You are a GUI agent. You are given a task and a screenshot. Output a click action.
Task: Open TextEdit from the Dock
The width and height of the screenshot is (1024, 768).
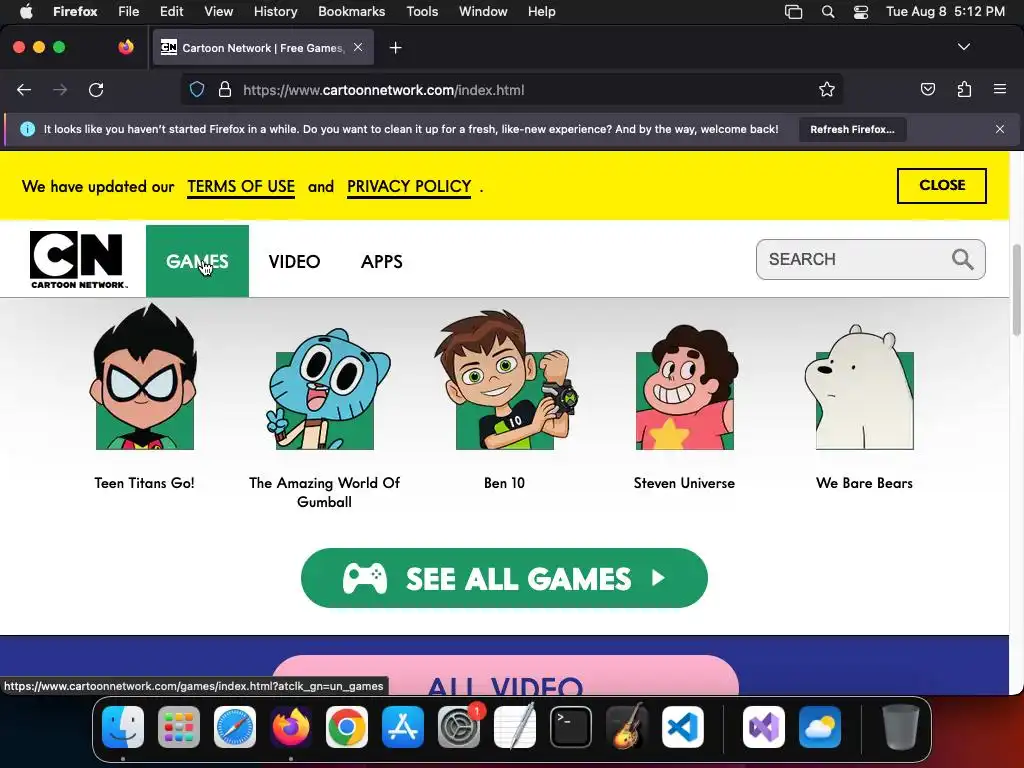(515, 726)
